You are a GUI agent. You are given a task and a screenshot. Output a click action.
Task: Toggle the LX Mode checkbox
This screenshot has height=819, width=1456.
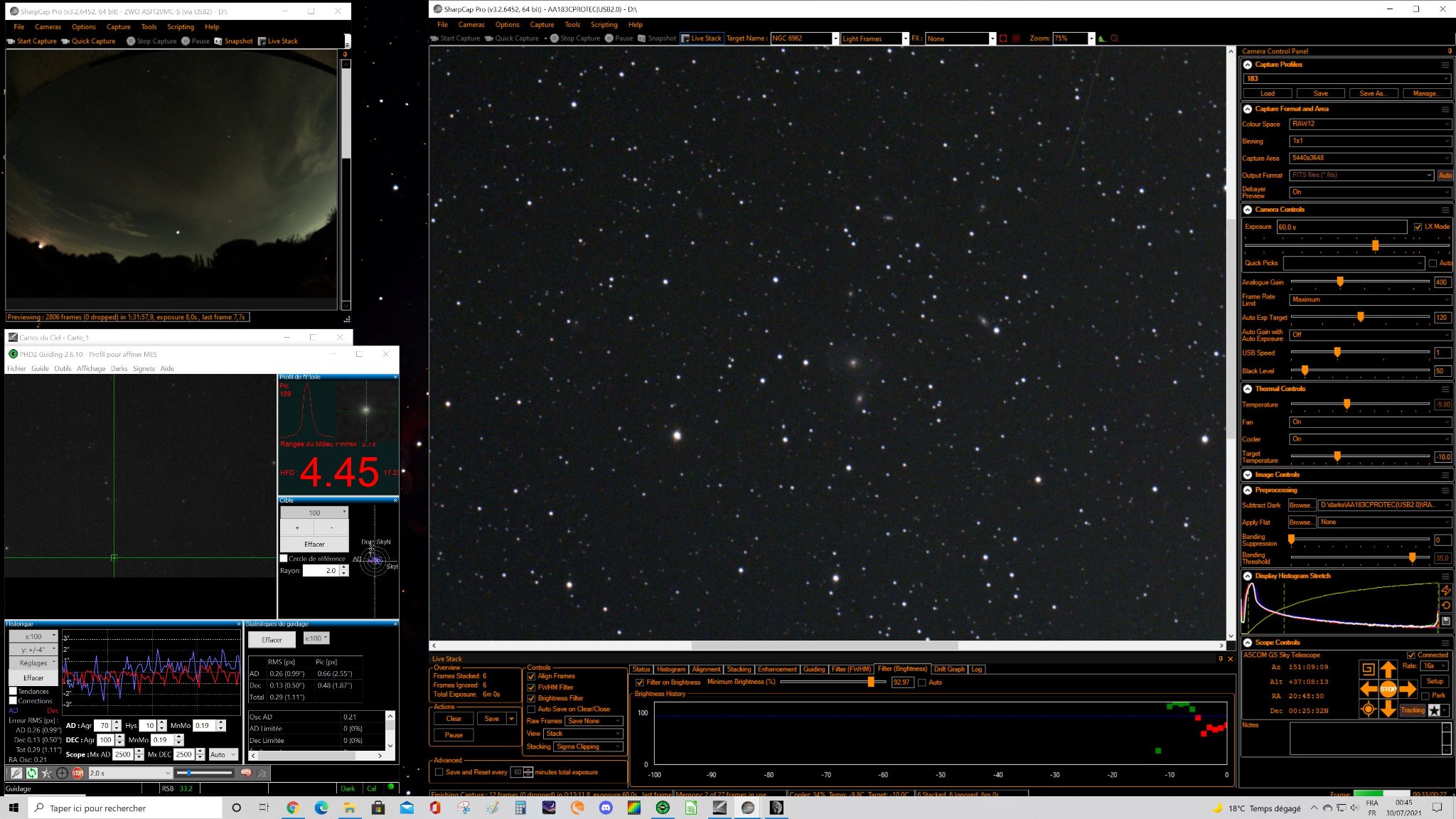1418,227
